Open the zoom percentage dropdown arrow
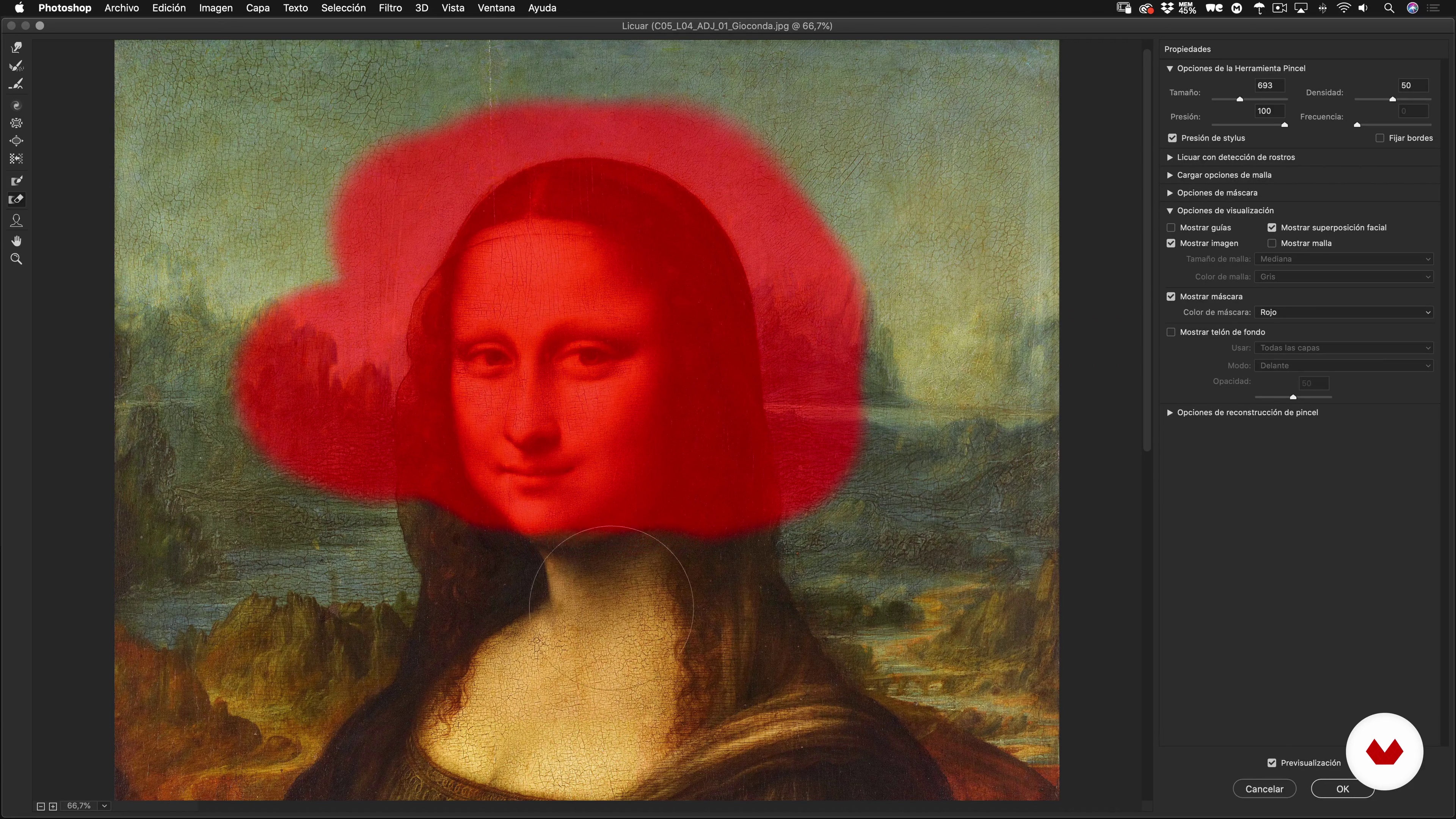 pos(105,806)
